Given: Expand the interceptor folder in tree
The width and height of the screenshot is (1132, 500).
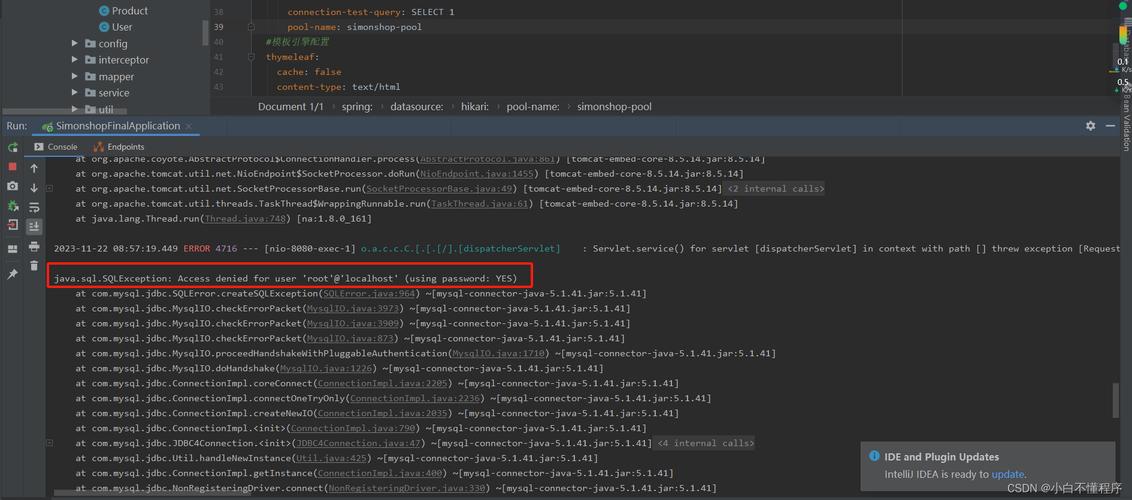Looking at the screenshot, I should point(75,60).
